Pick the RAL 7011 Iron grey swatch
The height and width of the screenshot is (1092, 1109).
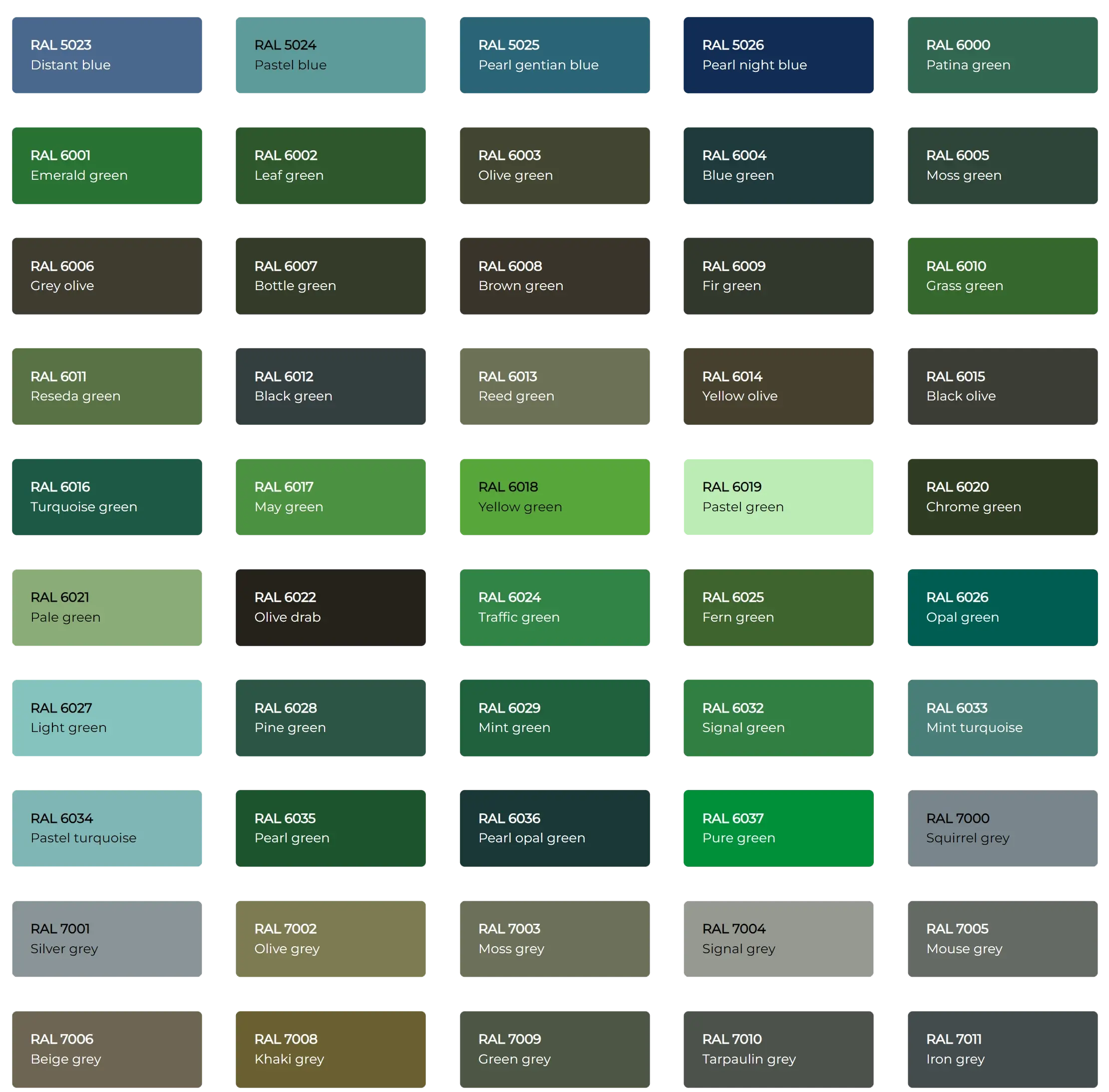point(1002,1049)
